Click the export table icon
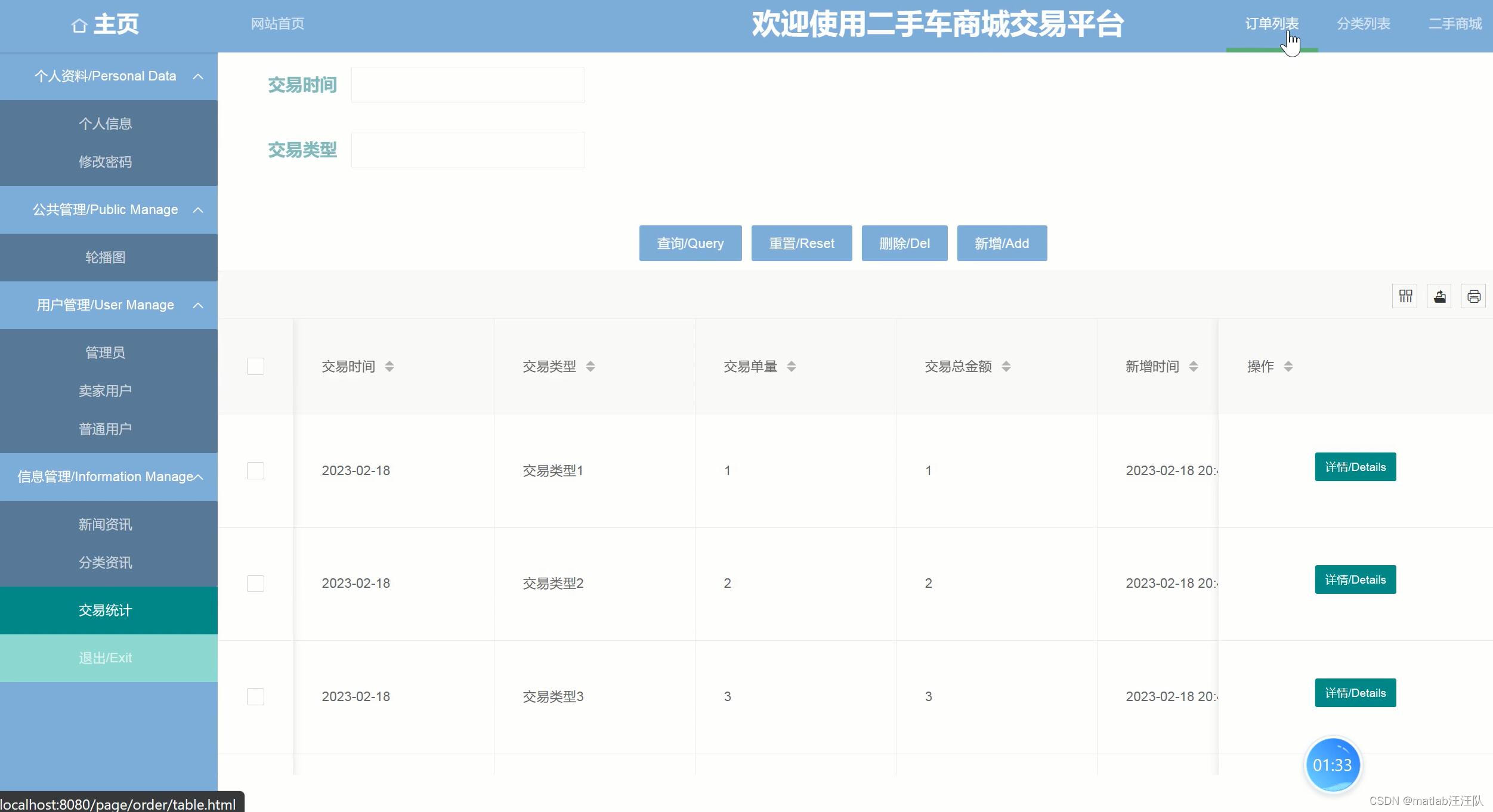The width and height of the screenshot is (1493, 812). (1439, 296)
